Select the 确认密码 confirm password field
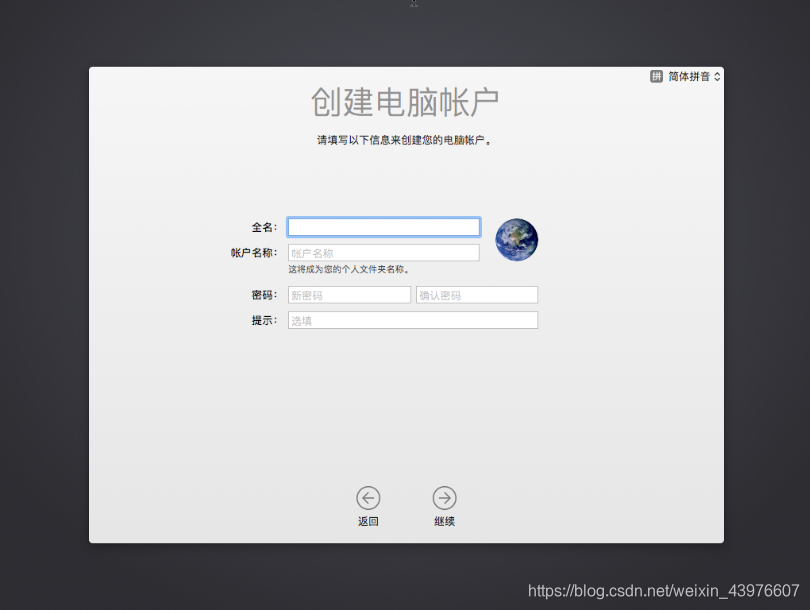Screen dimensions: 810x610 477,294
